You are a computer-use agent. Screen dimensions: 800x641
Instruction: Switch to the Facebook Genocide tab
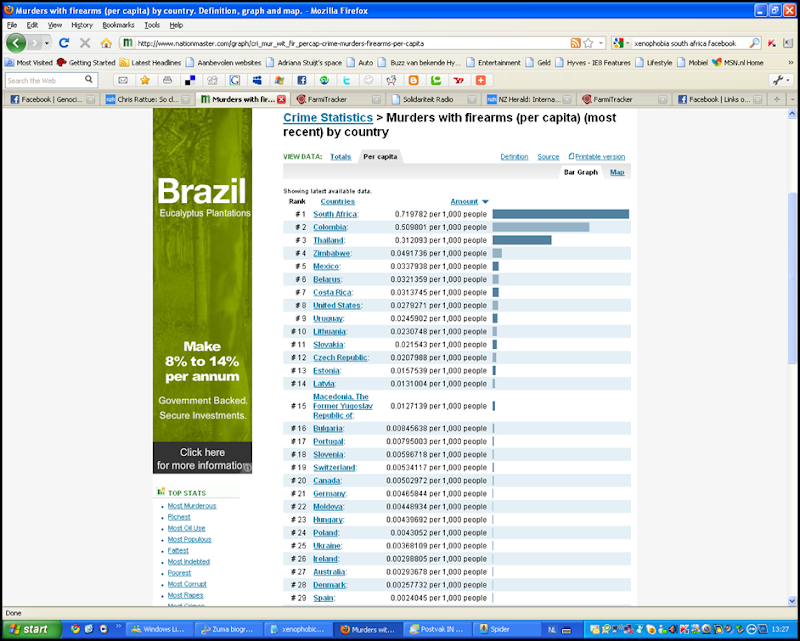52,100
